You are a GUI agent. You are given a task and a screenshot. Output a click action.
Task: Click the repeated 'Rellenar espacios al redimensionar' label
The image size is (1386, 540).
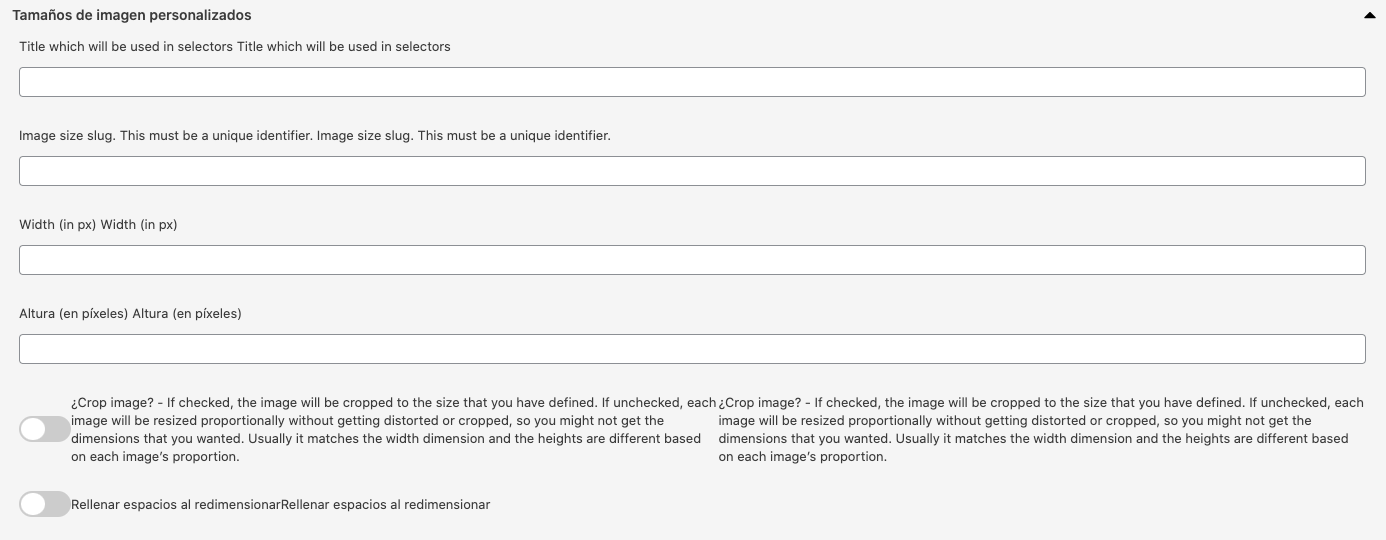(x=386, y=505)
